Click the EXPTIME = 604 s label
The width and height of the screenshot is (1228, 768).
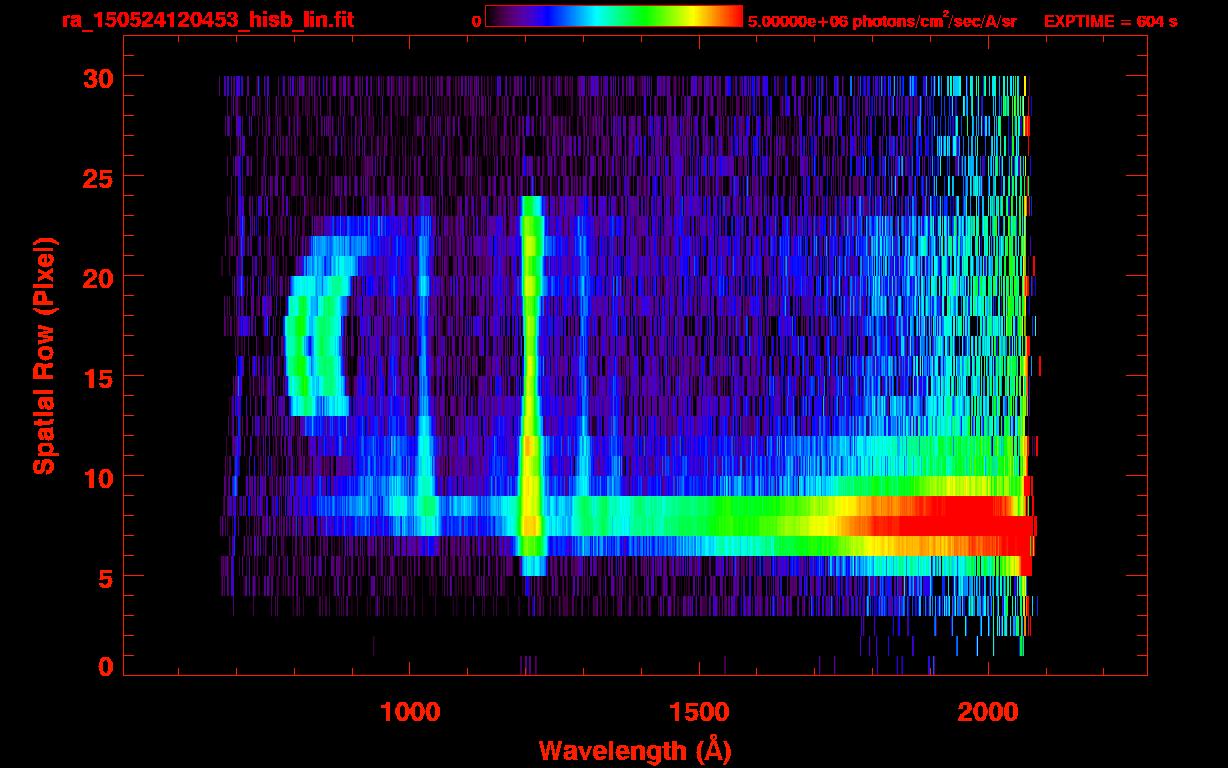(x=1110, y=21)
